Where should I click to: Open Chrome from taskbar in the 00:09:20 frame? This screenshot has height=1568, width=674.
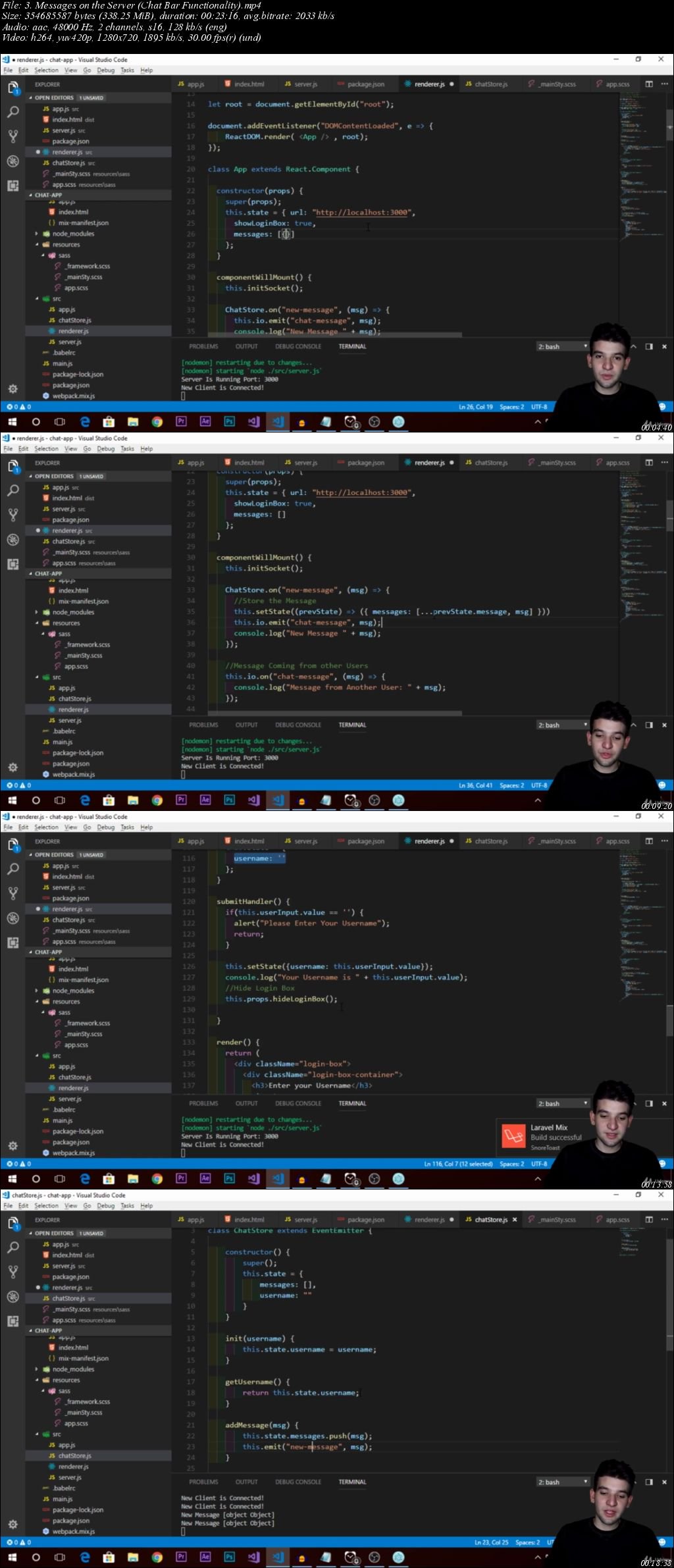point(157,800)
